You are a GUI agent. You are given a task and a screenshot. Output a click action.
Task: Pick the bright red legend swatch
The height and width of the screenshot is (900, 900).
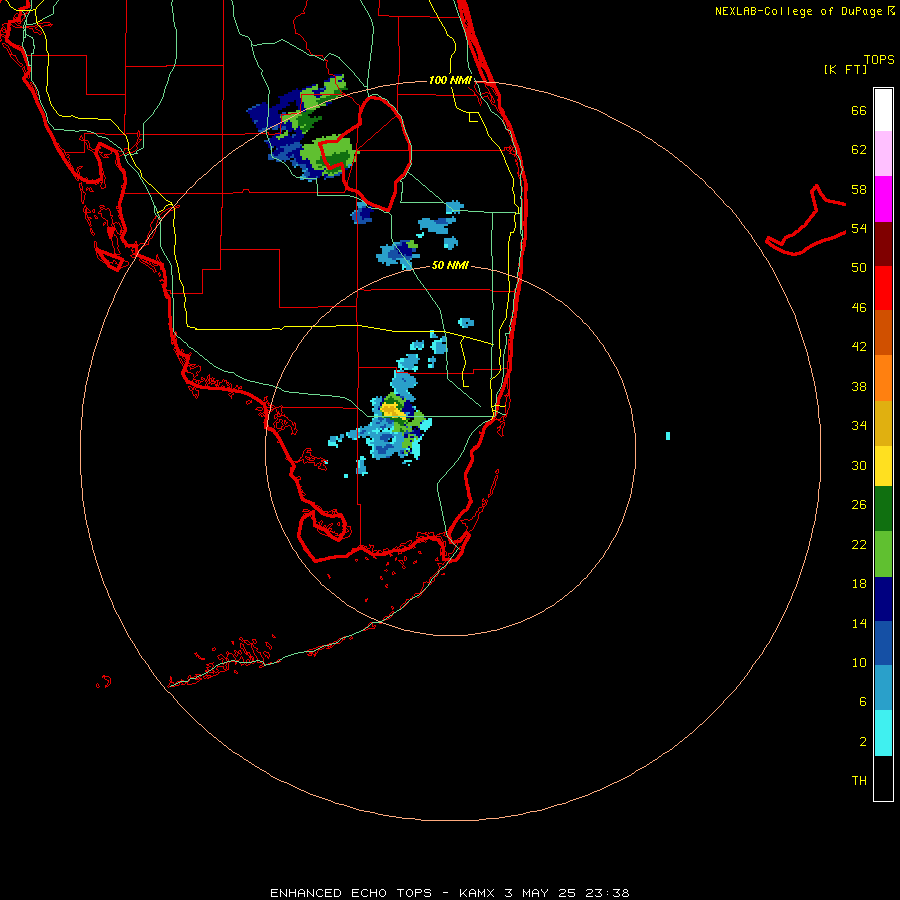tap(883, 288)
